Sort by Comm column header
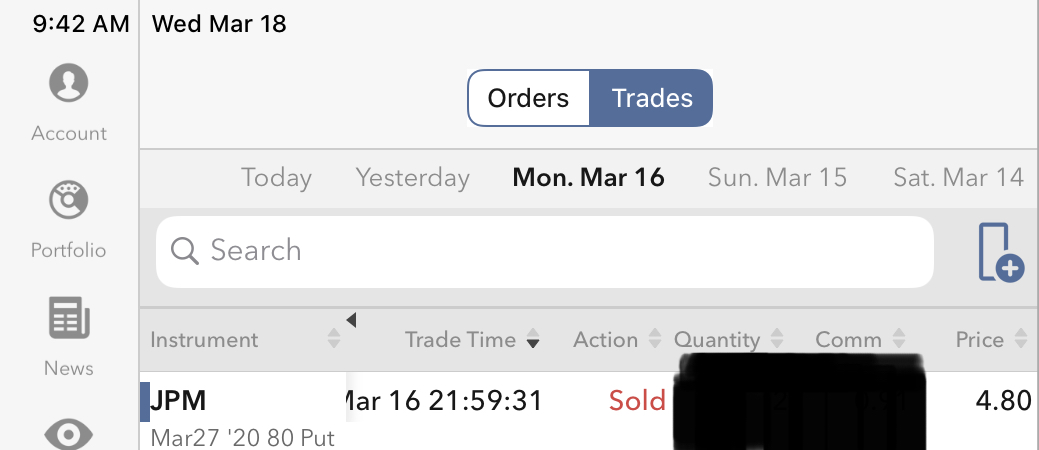 pos(848,340)
